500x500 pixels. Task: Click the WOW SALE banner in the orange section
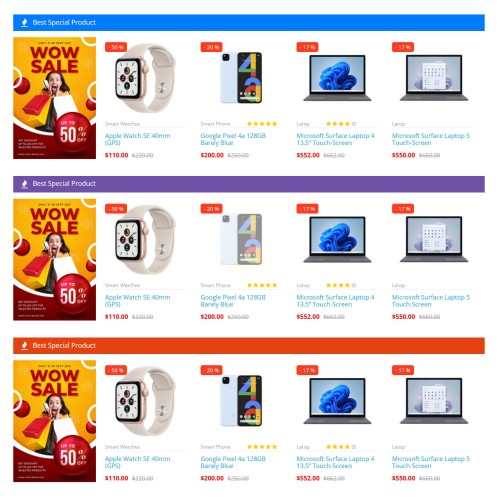(55, 421)
